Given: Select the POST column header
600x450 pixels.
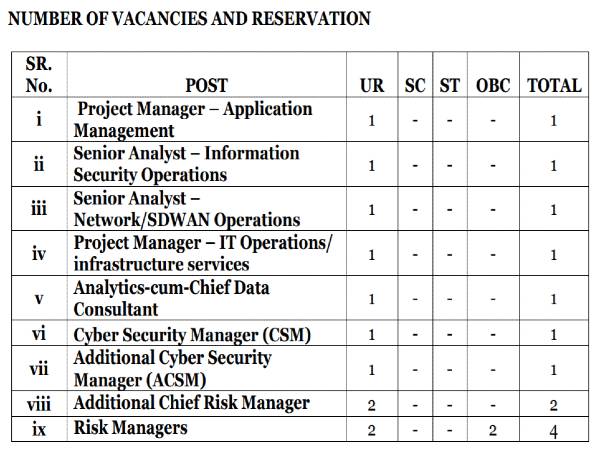Looking at the screenshot, I should pos(207,85).
